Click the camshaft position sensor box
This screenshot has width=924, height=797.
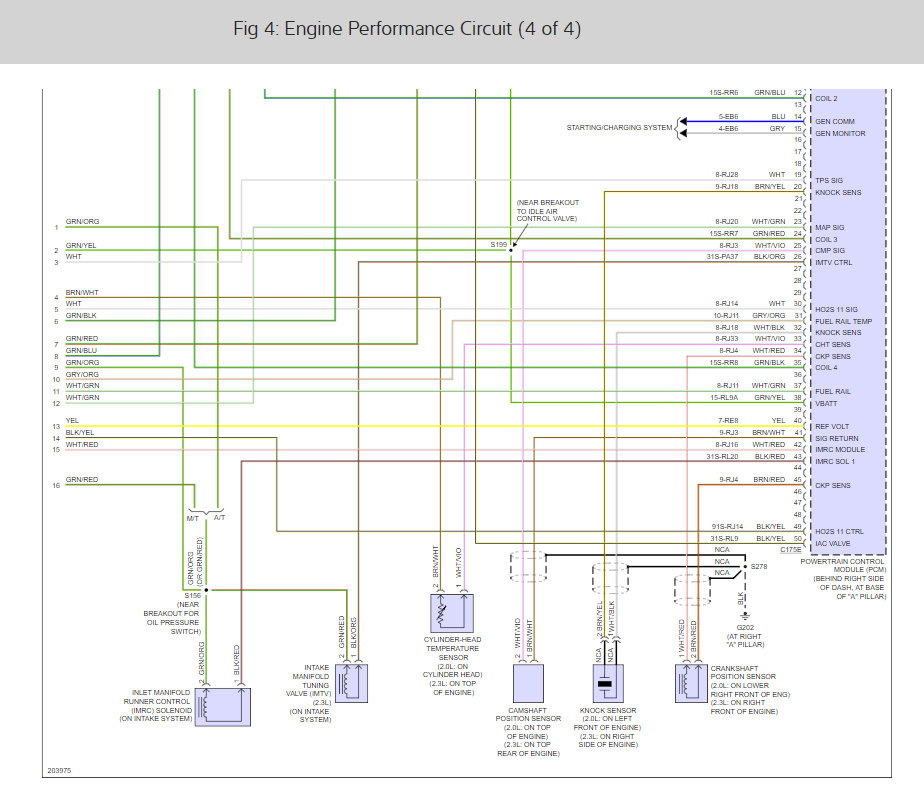[528, 683]
